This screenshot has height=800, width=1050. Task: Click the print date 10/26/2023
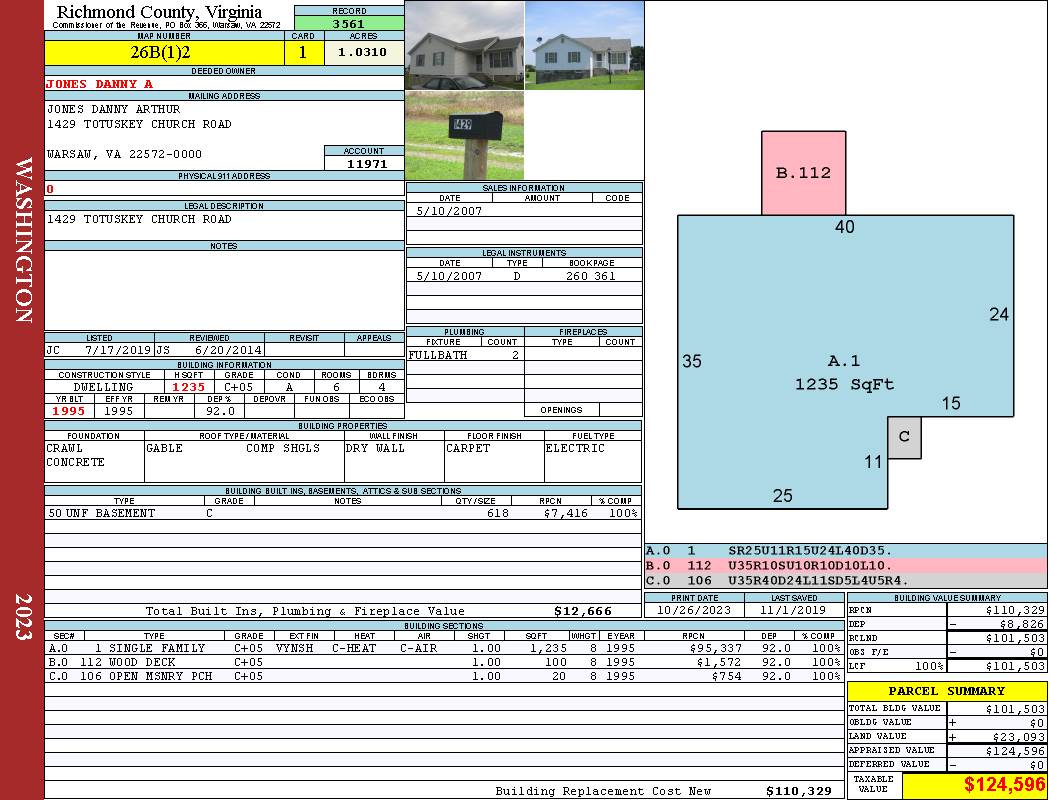pyautogui.click(x=694, y=611)
